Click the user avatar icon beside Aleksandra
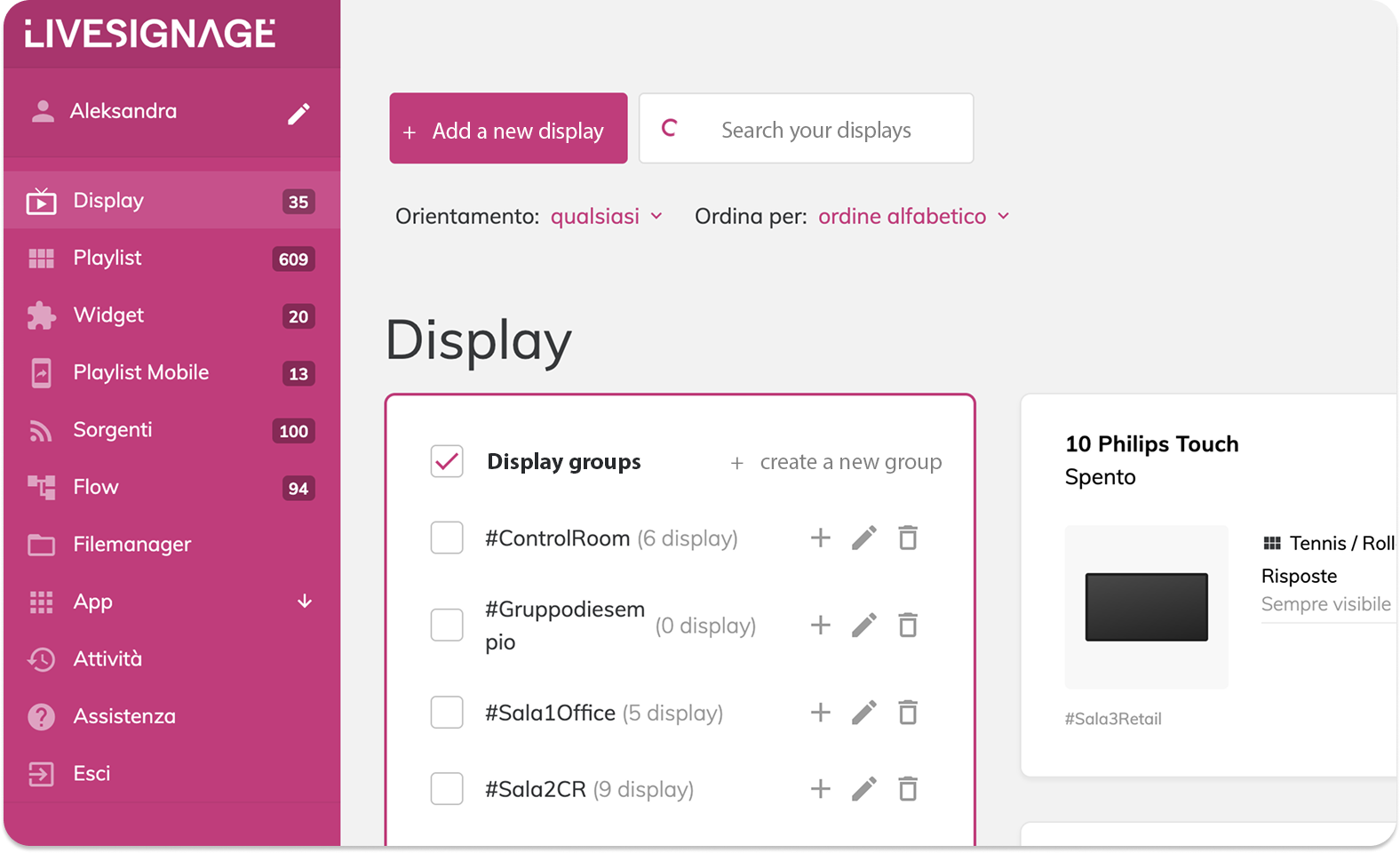This screenshot has height=853, width=1400. coord(42,111)
